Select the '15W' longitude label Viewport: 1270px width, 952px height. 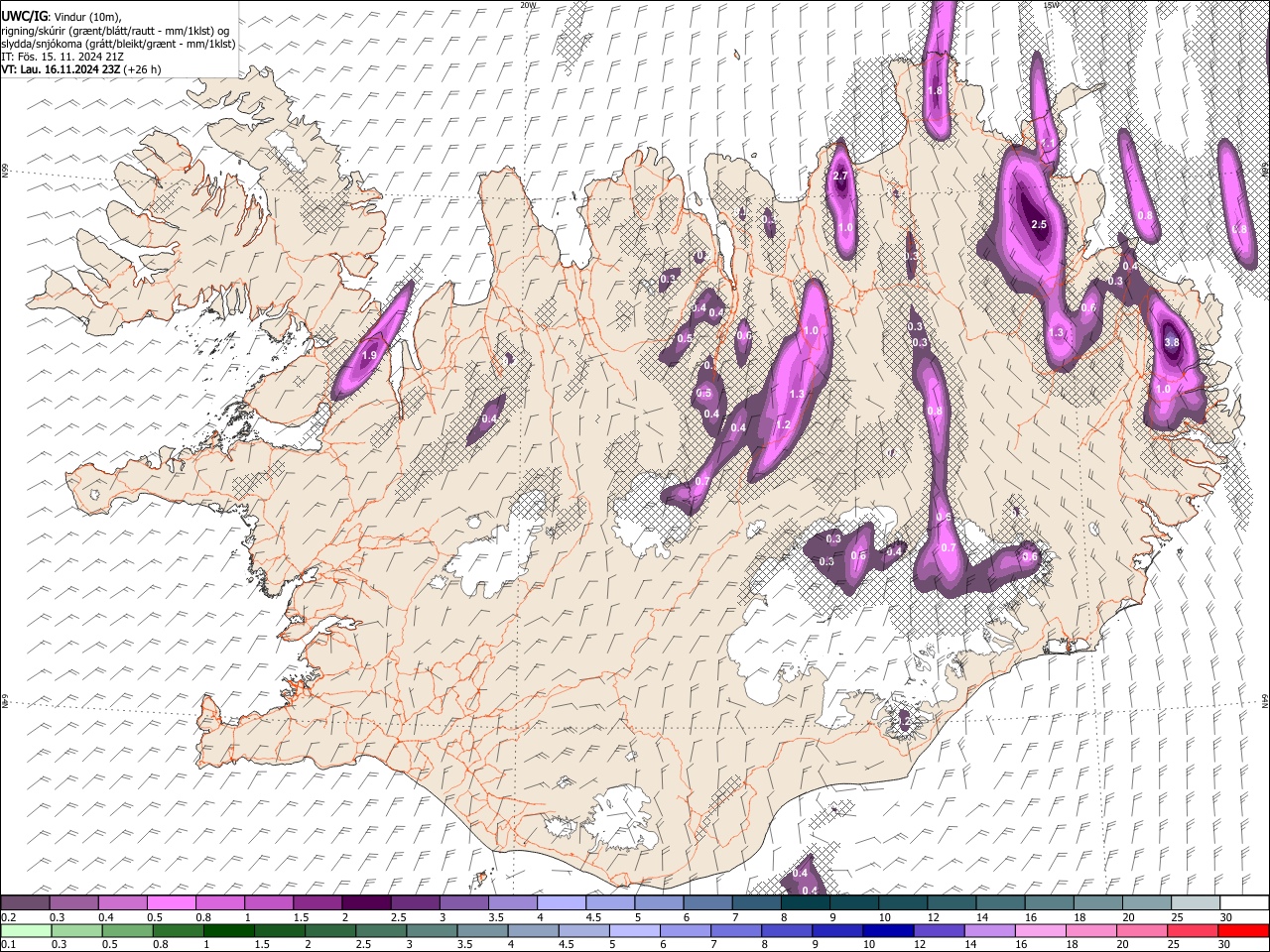tap(1052, 5)
